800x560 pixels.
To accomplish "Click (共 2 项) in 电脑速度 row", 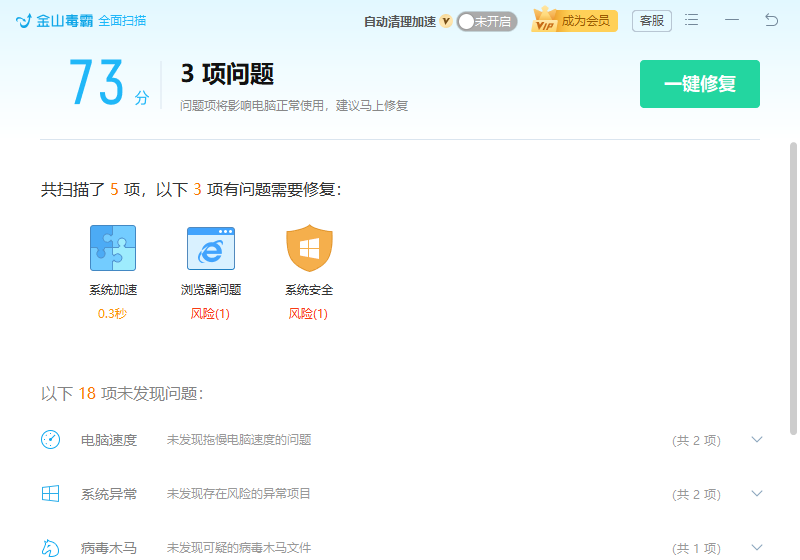I will click(696, 440).
